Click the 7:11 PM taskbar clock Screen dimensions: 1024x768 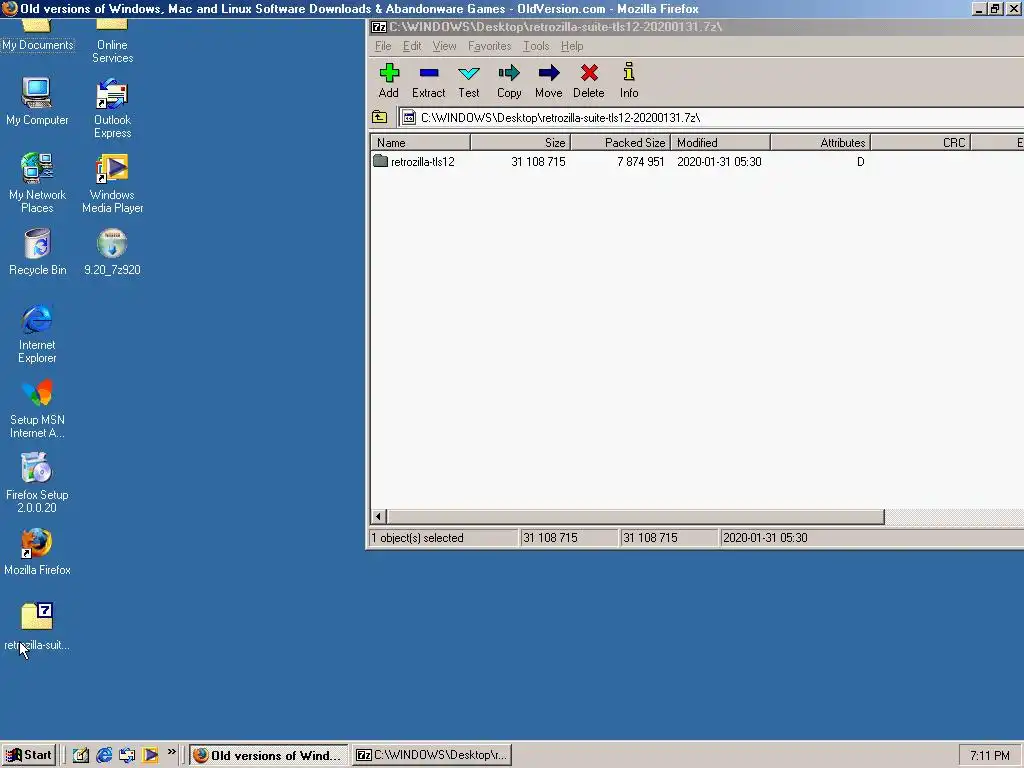point(989,756)
